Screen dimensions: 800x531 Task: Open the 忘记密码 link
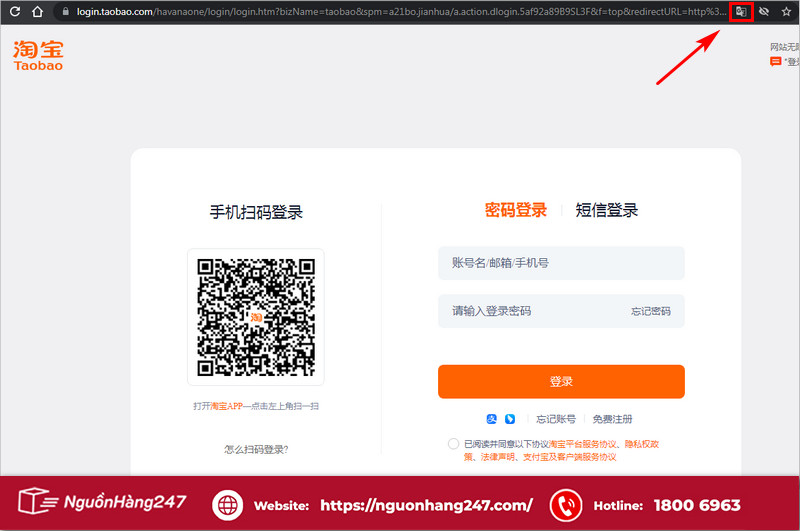[x=651, y=311]
